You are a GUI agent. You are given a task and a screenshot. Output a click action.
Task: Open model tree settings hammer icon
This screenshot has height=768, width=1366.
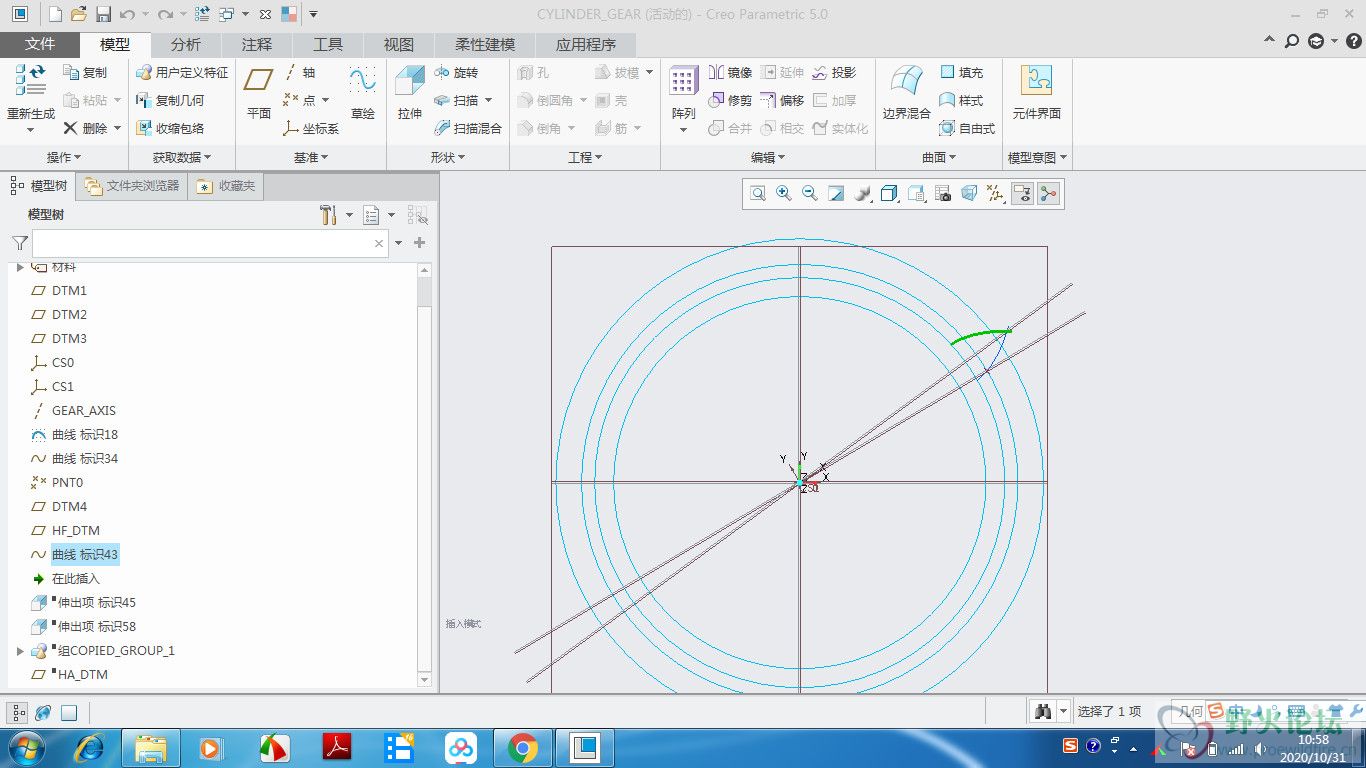(328, 214)
